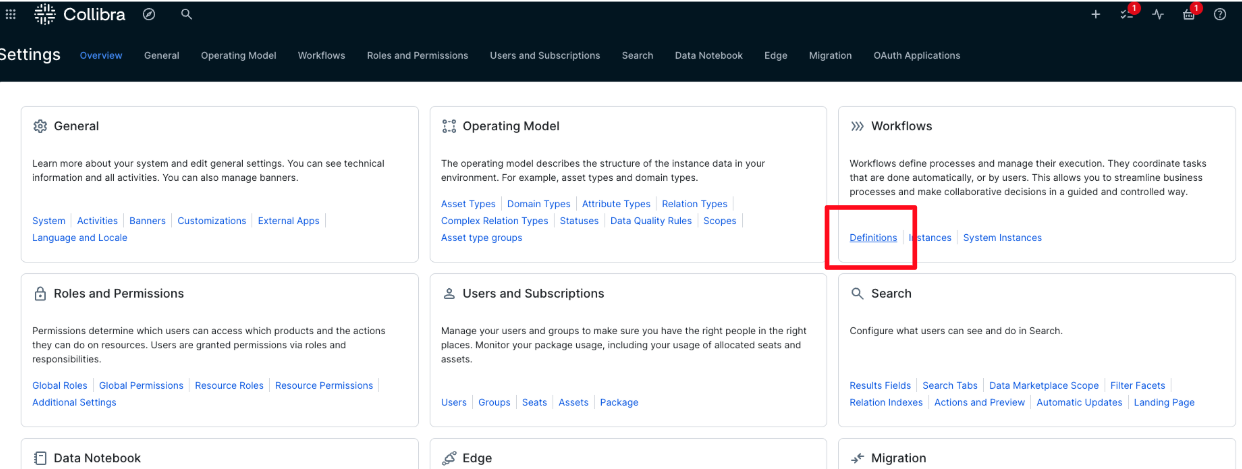This screenshot has width=1242, height=469.
Task: Open the Seats link
Action: coord(535,403)
